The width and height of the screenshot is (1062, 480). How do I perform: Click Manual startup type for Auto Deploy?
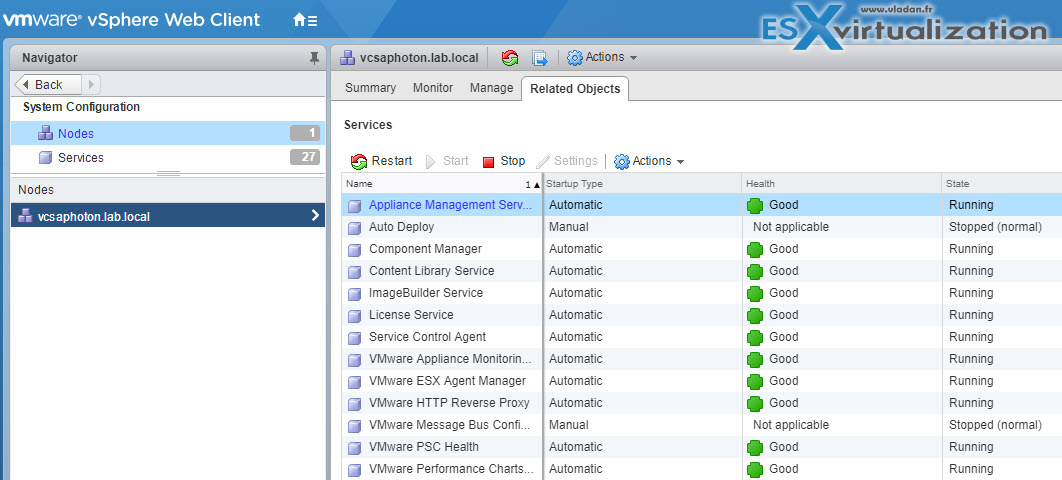click(x=568, y=227)
